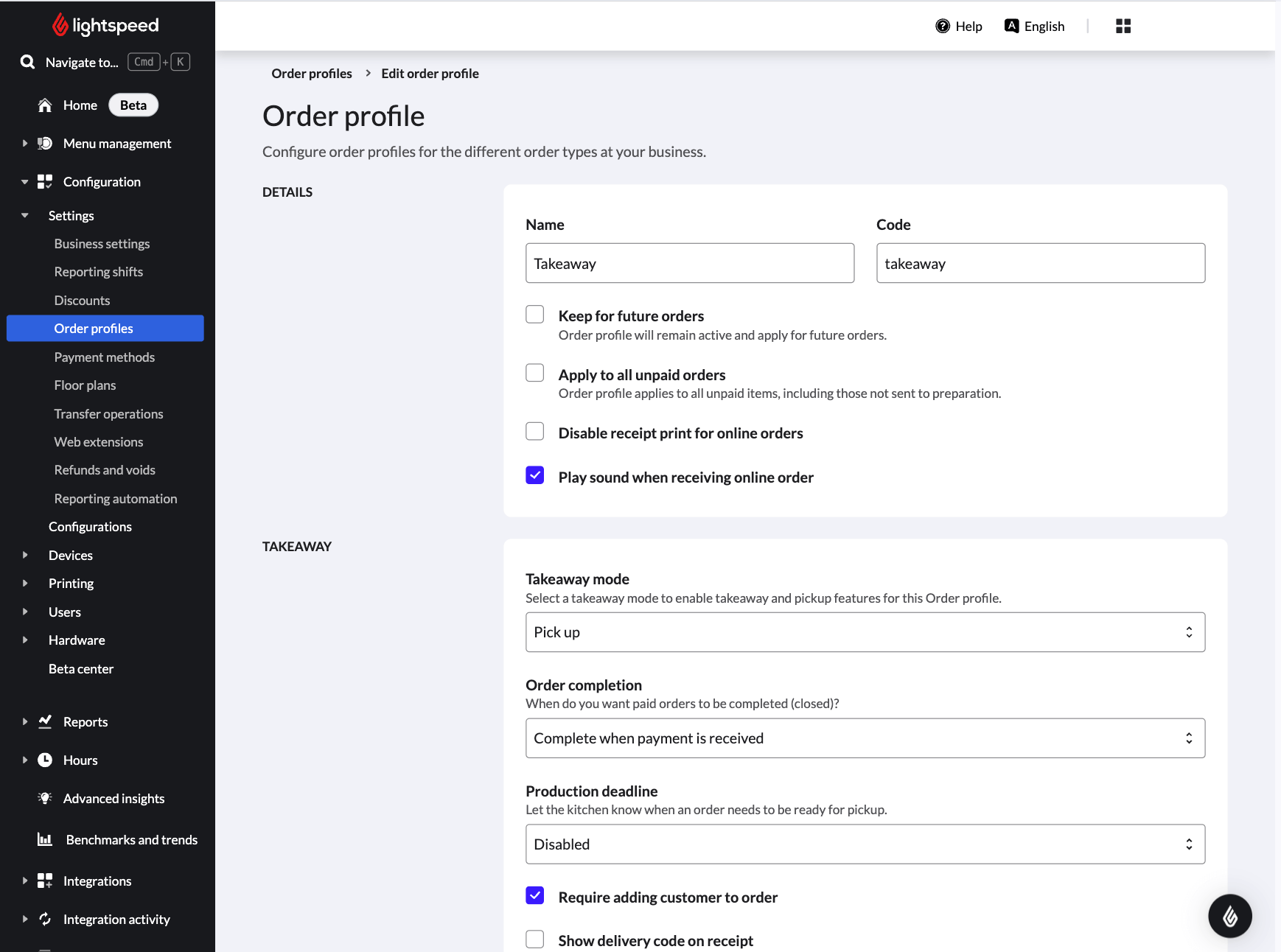1281x952 pixels.
Task: Enable Keep for future orders checkbox
Action: pos(535,315)
